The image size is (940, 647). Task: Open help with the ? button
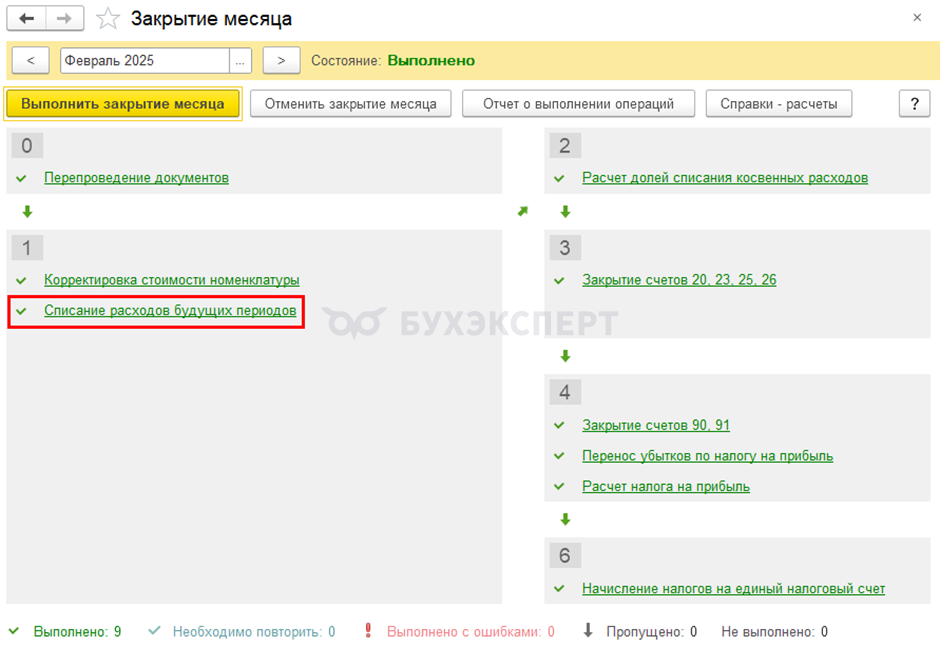point(915,104)
